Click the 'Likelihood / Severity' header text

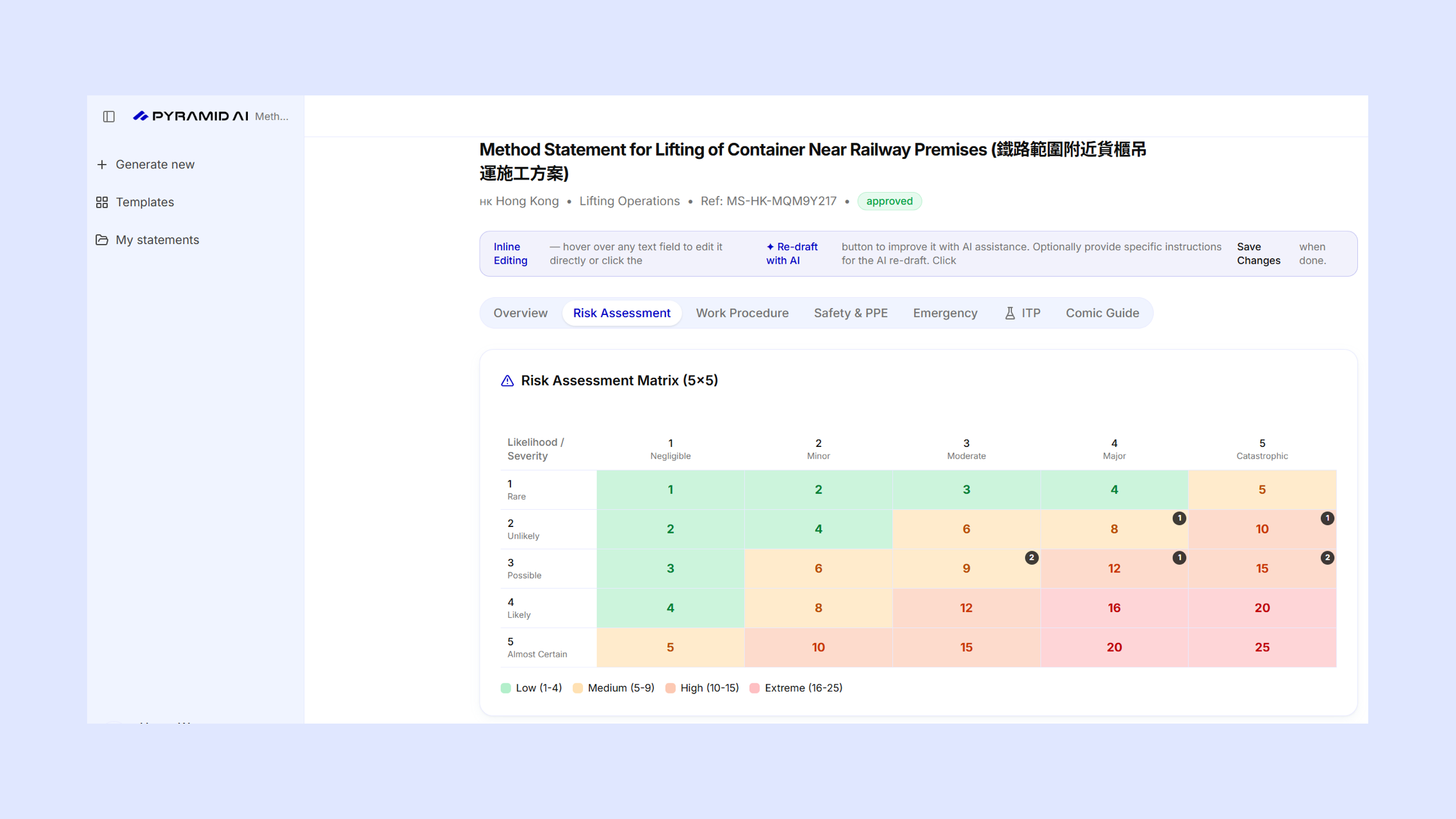coord(536,450)
